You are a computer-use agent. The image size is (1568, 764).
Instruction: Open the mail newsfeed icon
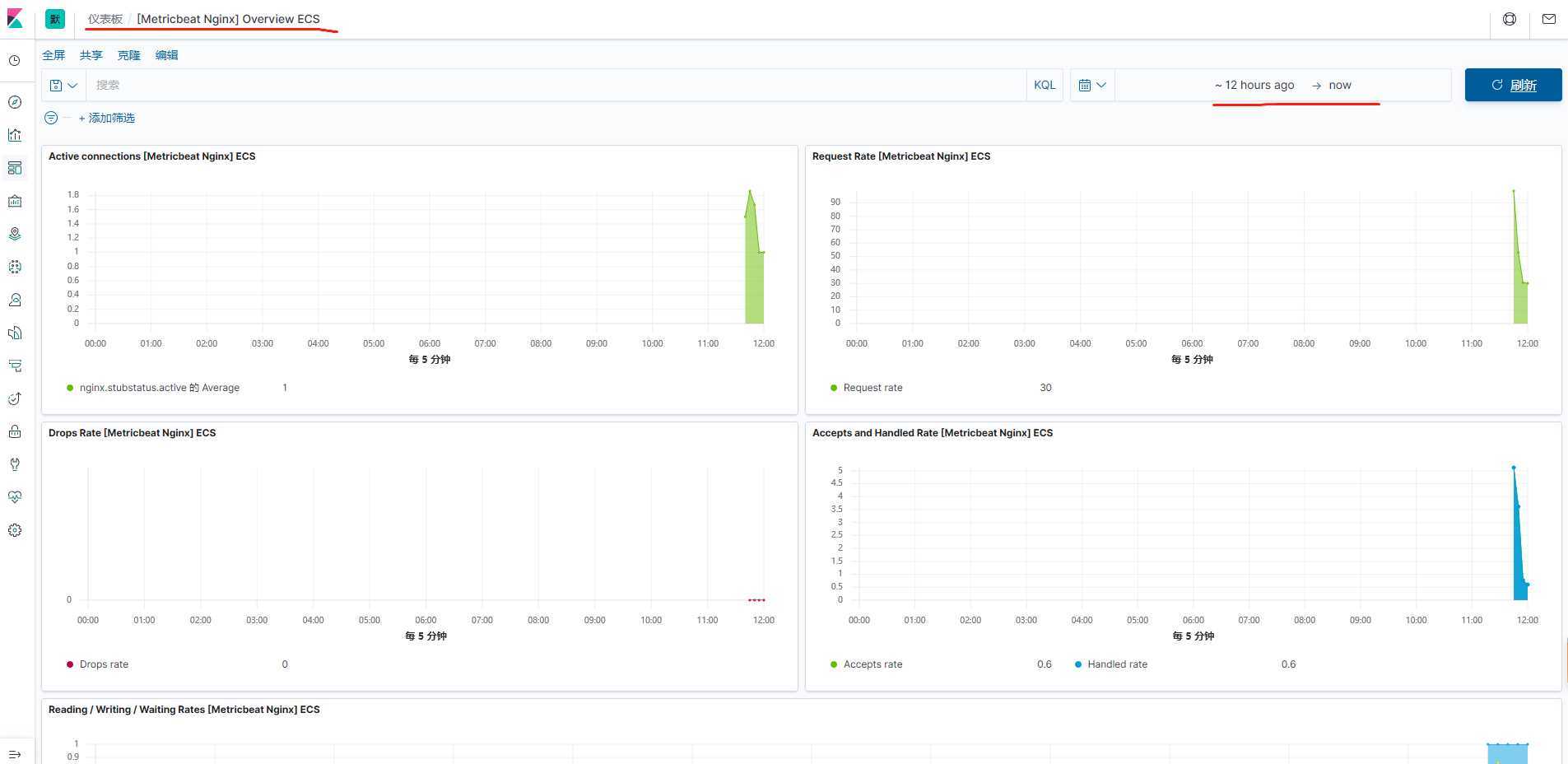[1549, 19]
